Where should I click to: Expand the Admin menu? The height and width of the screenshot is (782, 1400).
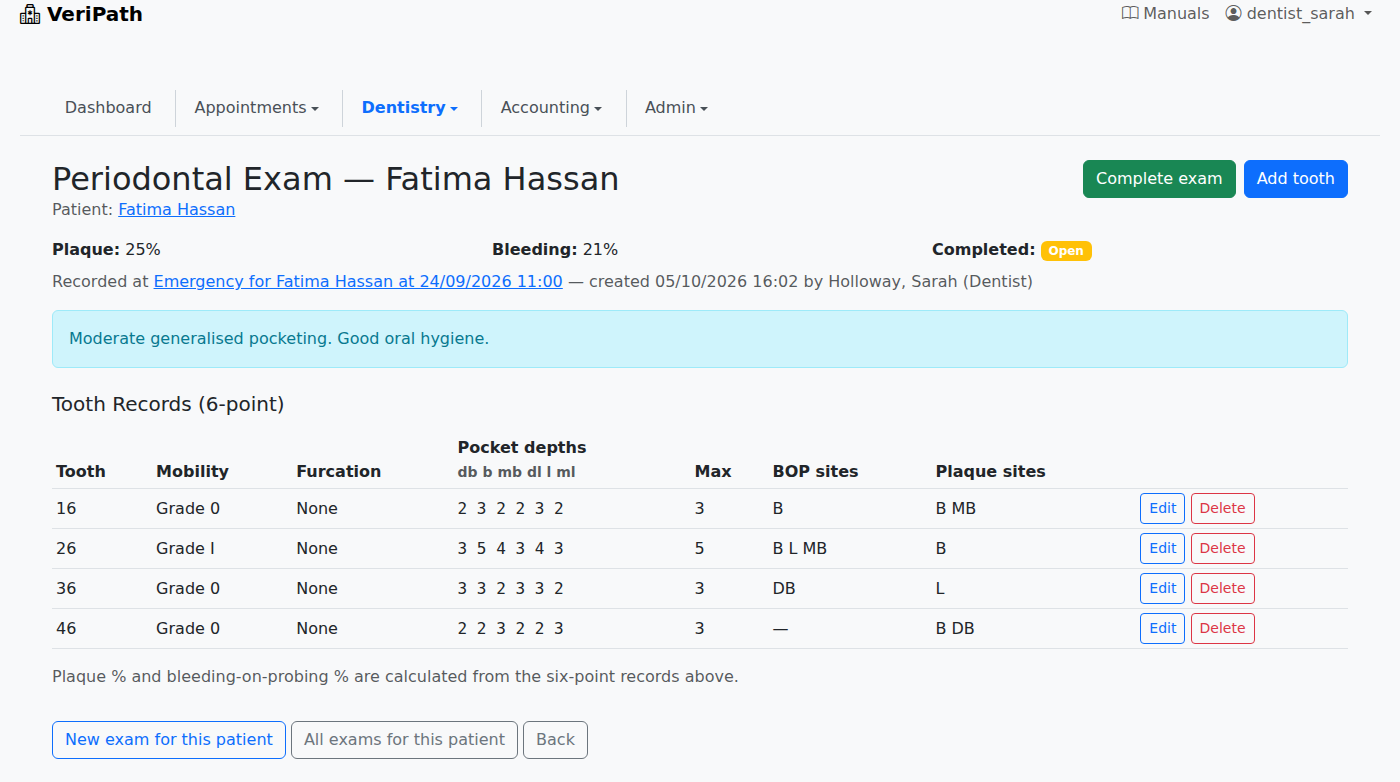coord(676,108)
